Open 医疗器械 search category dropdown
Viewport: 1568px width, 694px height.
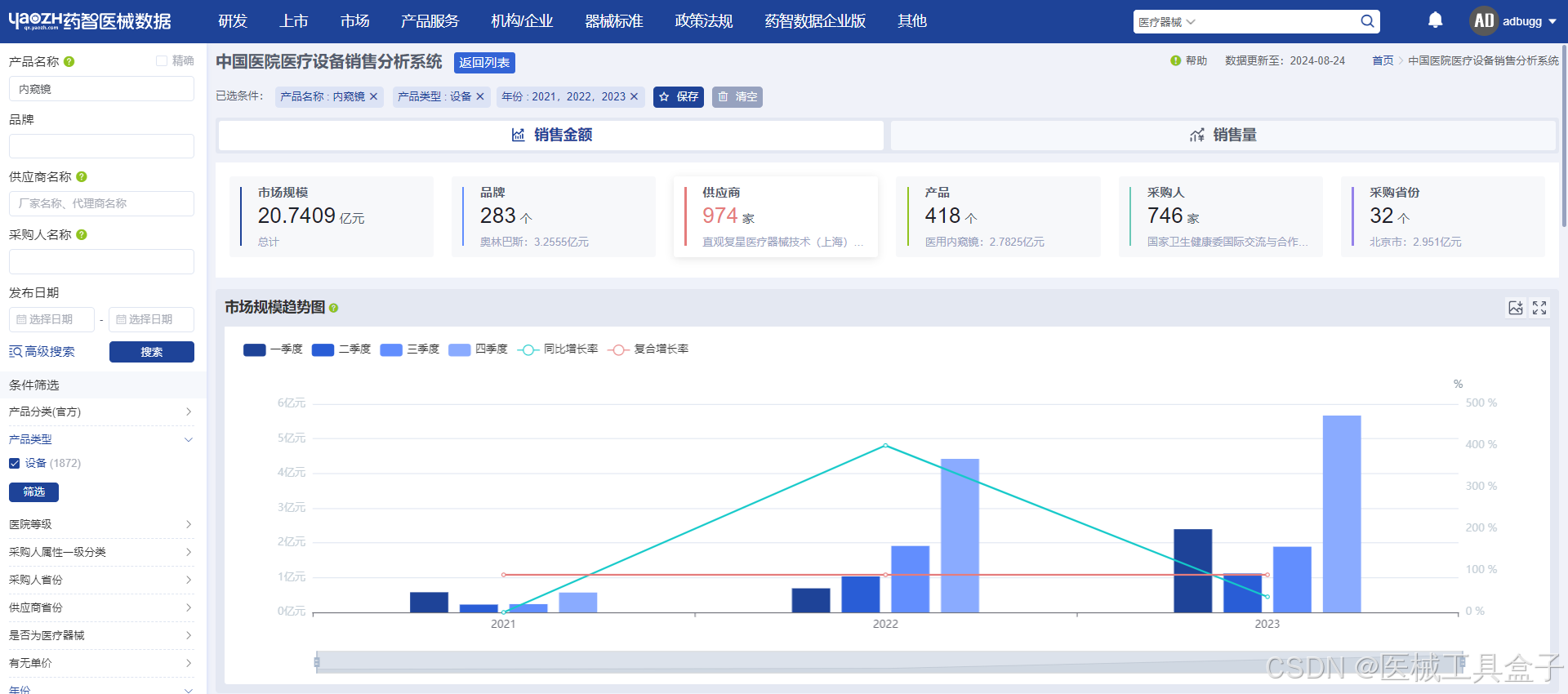(1166, 22)
